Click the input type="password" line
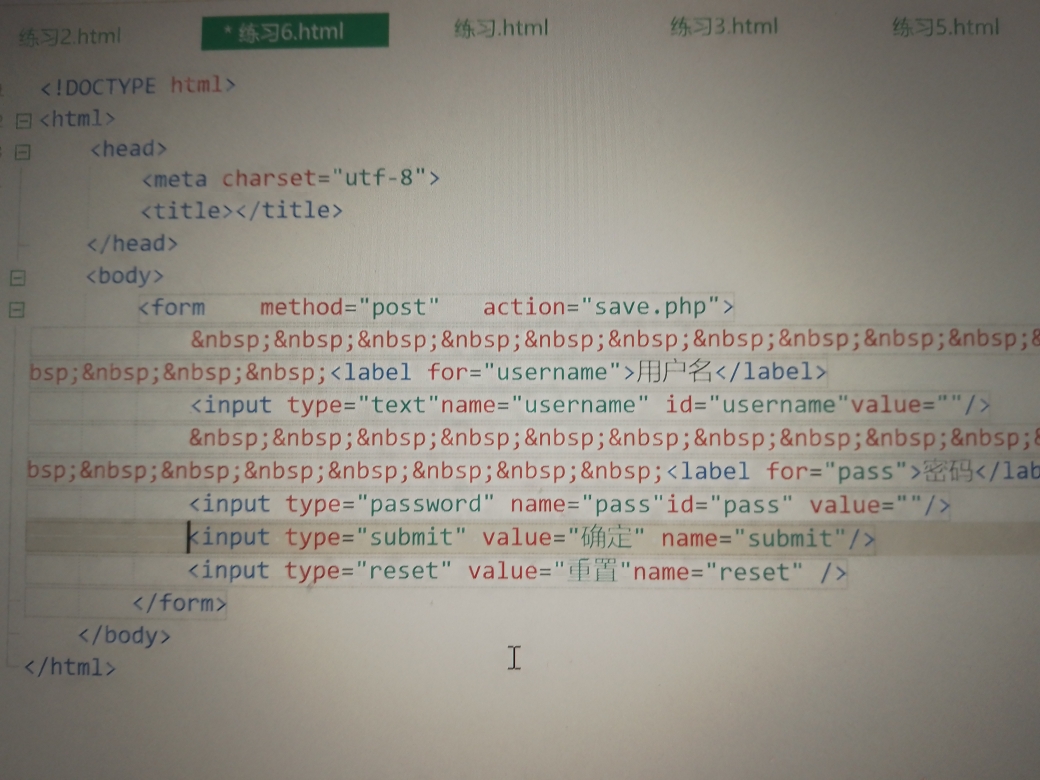 point(570,505)
